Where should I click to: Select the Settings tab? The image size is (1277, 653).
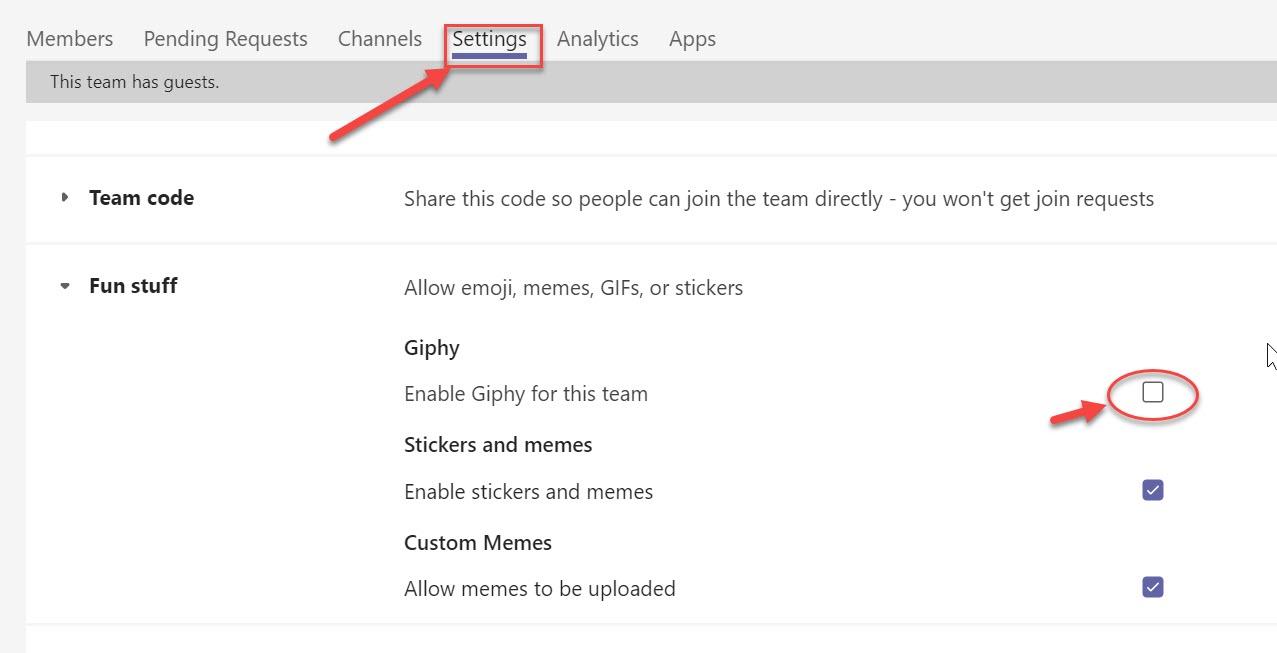click(489, 38)
